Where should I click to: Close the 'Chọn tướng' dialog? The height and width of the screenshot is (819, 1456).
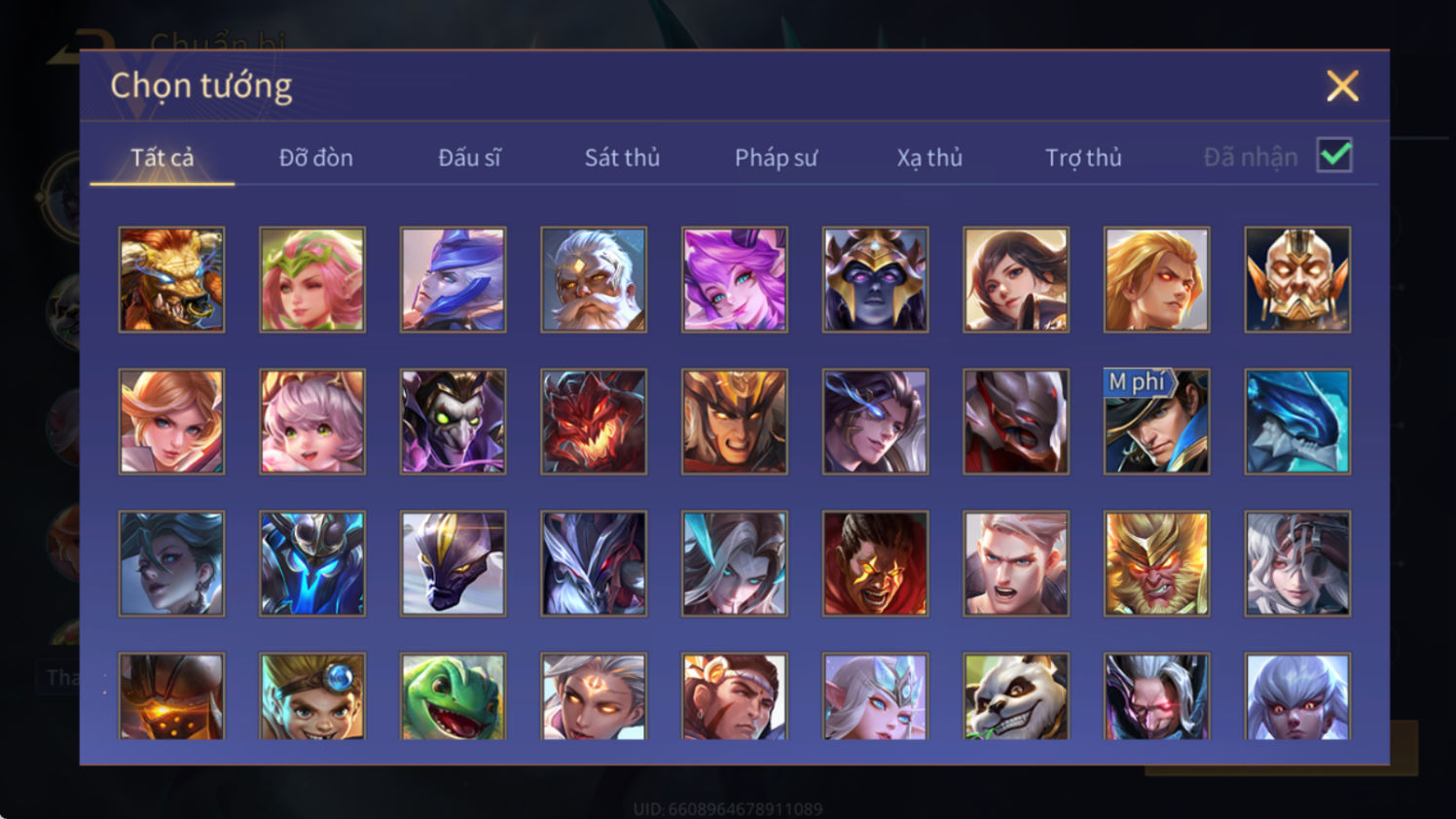tap(1342, 86)
